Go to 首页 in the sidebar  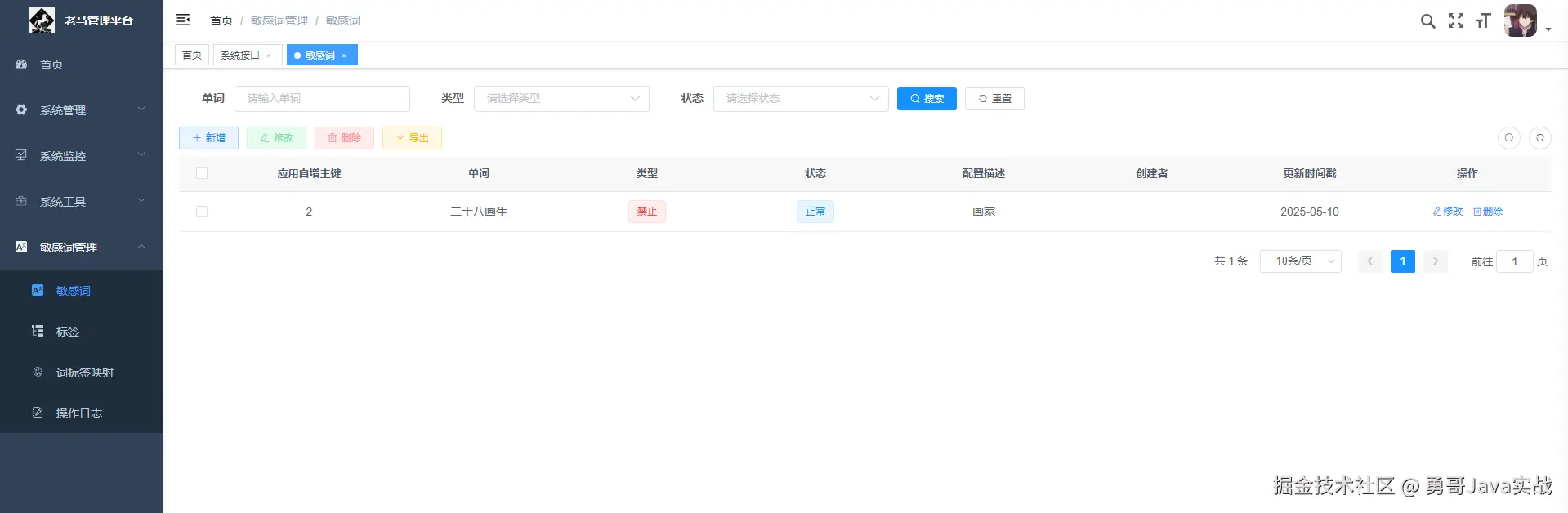click(x=81, y=64)
